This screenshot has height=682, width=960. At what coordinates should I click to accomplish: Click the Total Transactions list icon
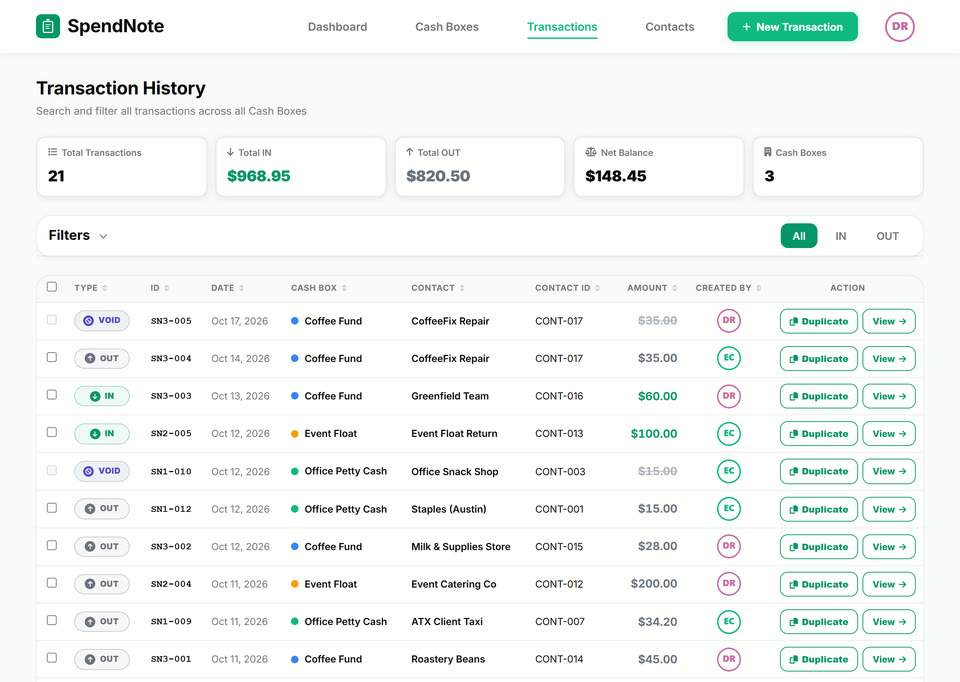click(53, 152)
